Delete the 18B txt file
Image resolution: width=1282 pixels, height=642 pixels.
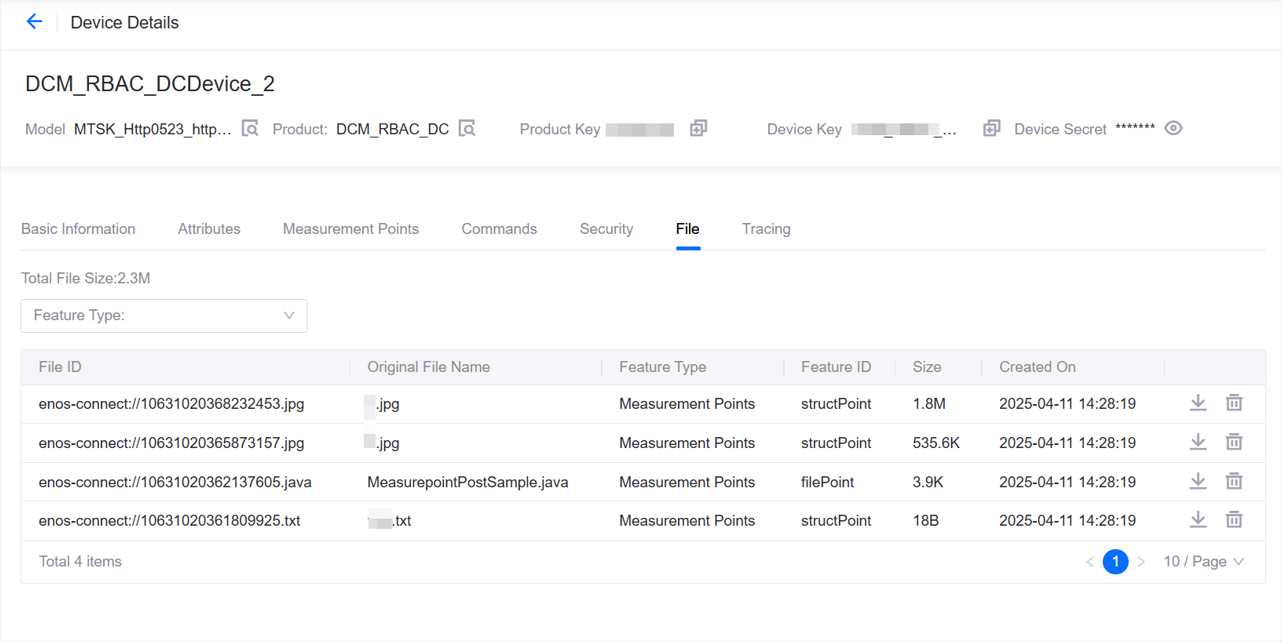1234,519
